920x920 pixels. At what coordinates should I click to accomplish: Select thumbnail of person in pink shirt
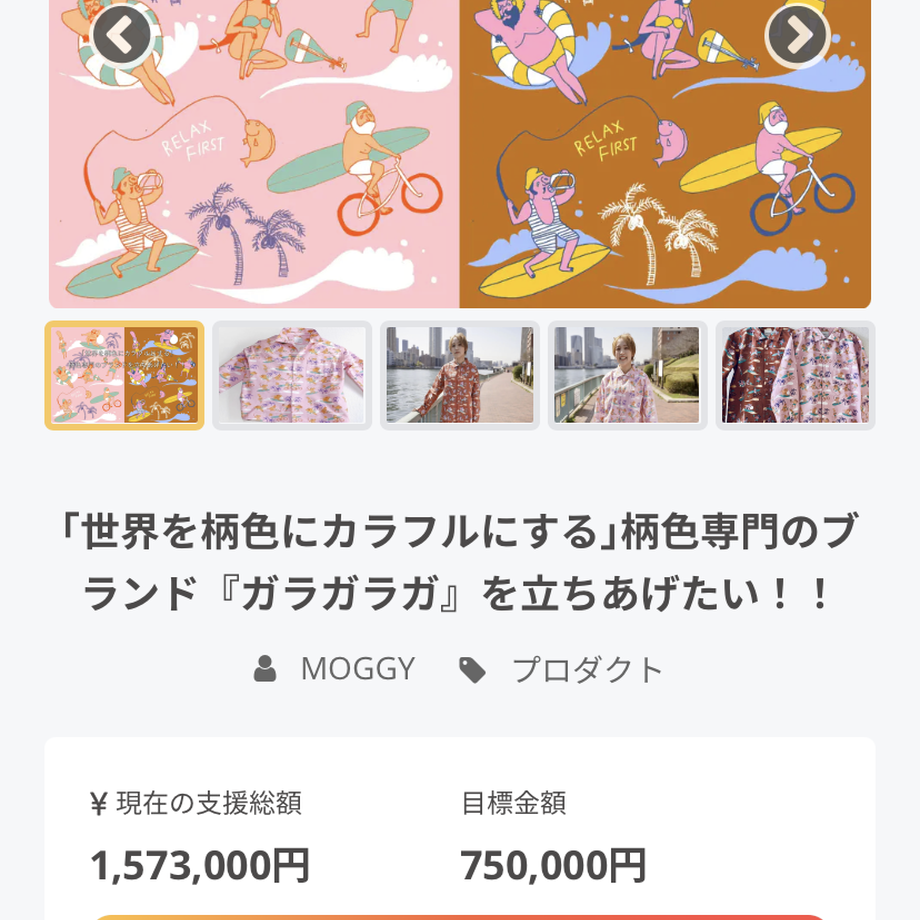click(628, 376)
